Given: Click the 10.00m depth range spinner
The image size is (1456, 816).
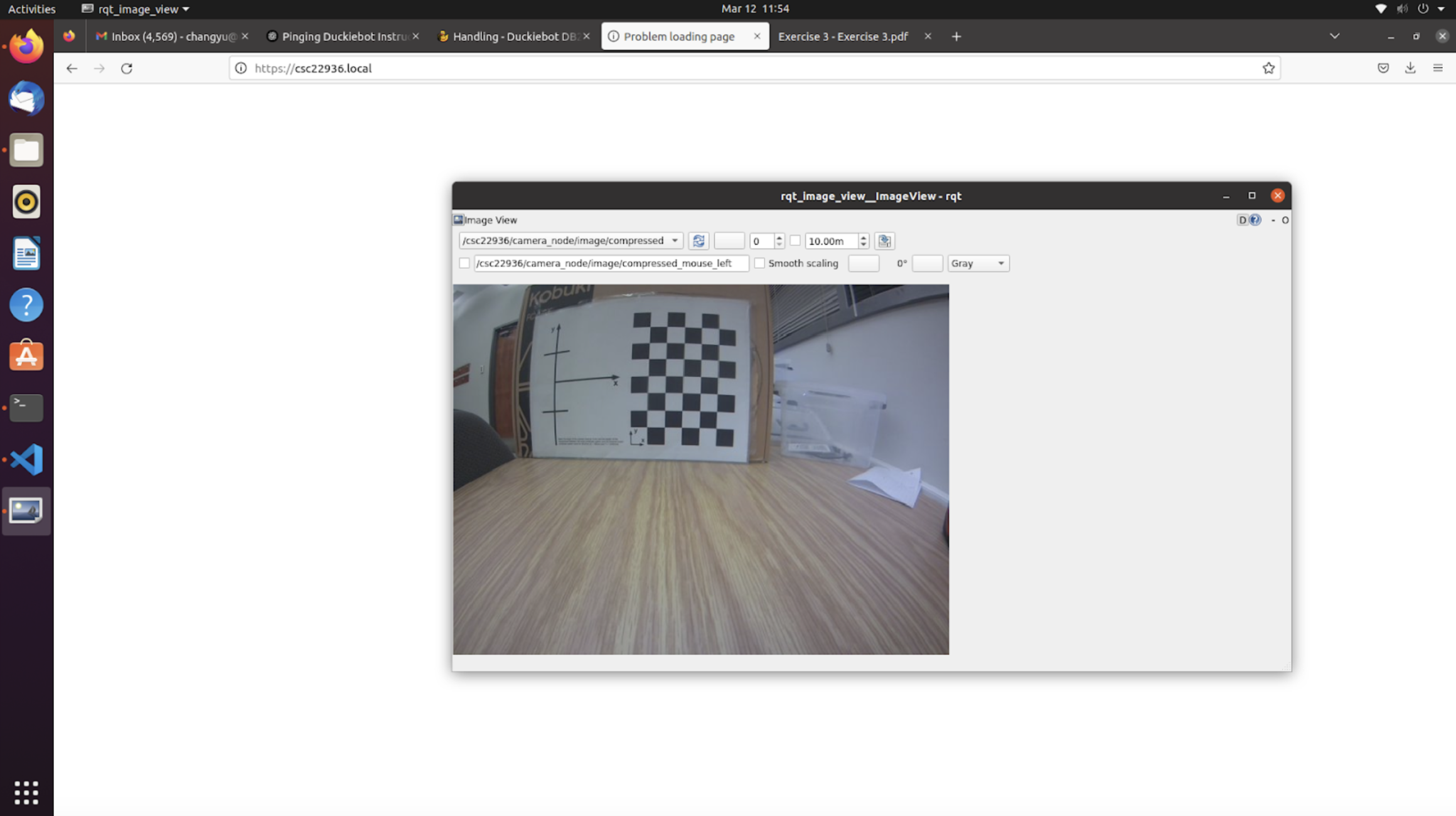Looking at the screenshot, I should (832, 241).
